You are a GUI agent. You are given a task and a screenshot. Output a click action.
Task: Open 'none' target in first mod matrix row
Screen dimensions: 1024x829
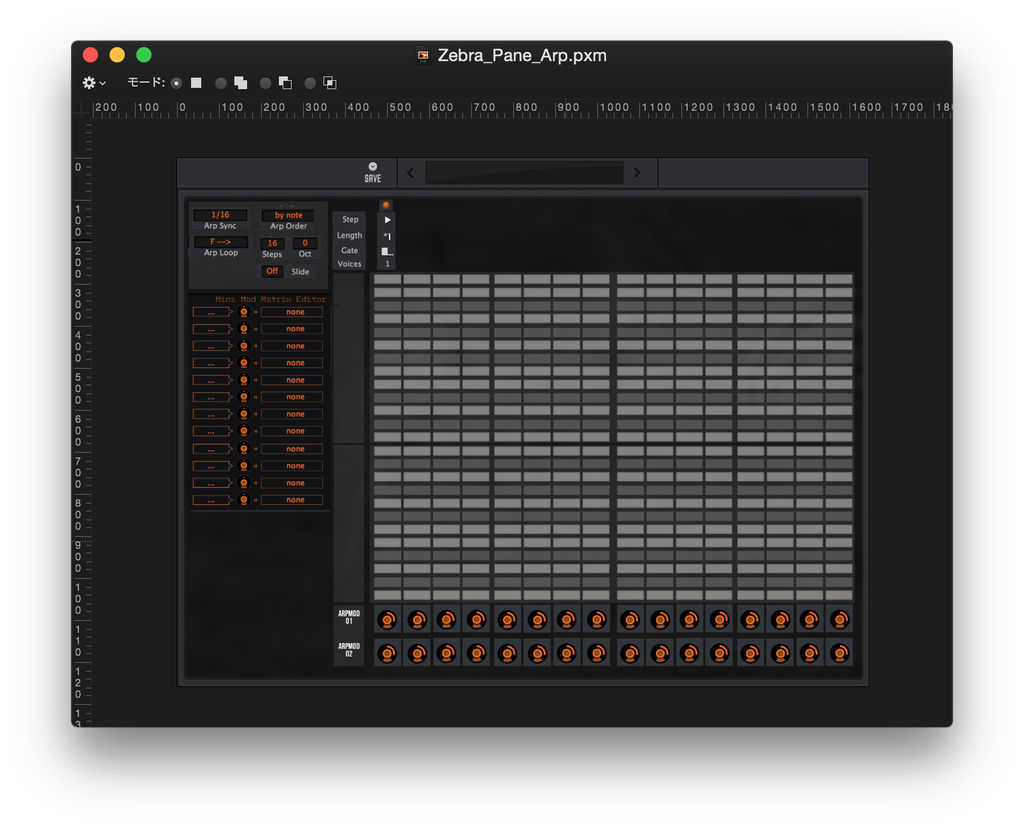[292, 312]
